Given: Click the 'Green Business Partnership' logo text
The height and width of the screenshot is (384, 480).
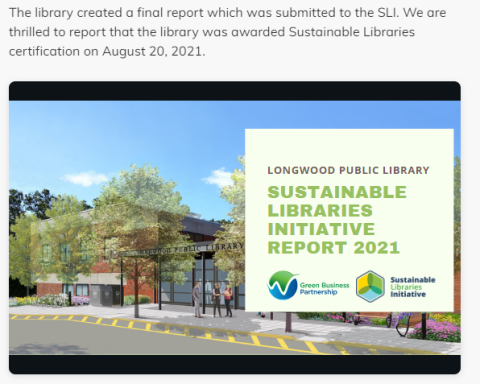Looking at the screenshot, I should tap(324, 289).
